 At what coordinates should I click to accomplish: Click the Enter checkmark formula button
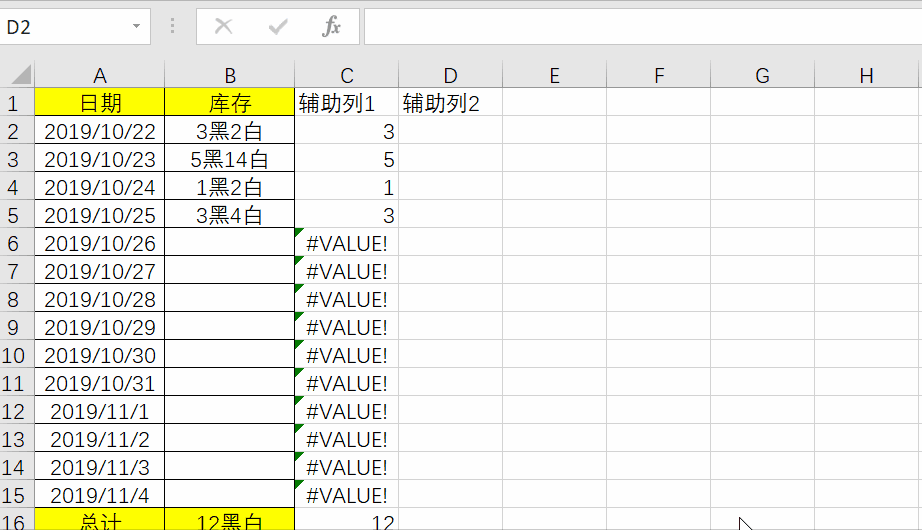[278, 26]
